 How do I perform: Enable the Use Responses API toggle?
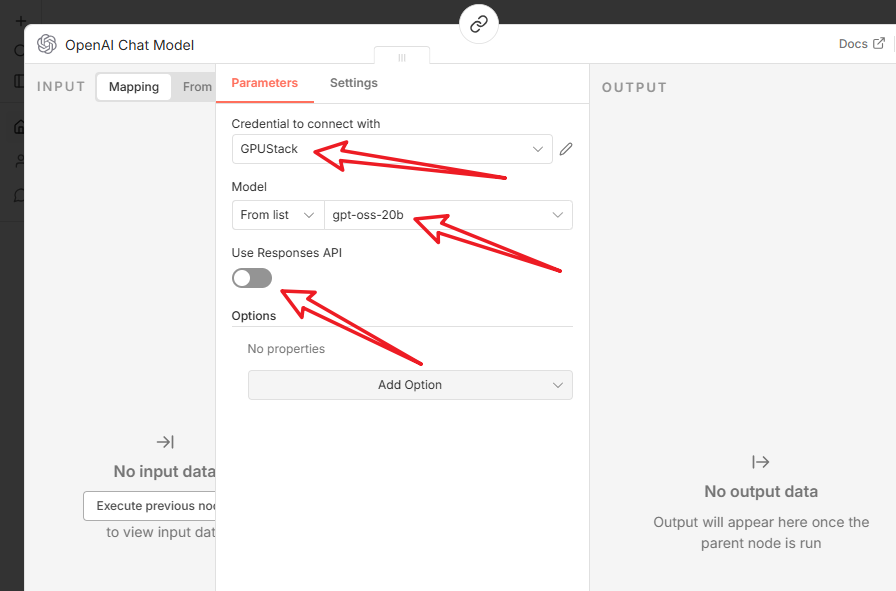click(x=252, y=278)
